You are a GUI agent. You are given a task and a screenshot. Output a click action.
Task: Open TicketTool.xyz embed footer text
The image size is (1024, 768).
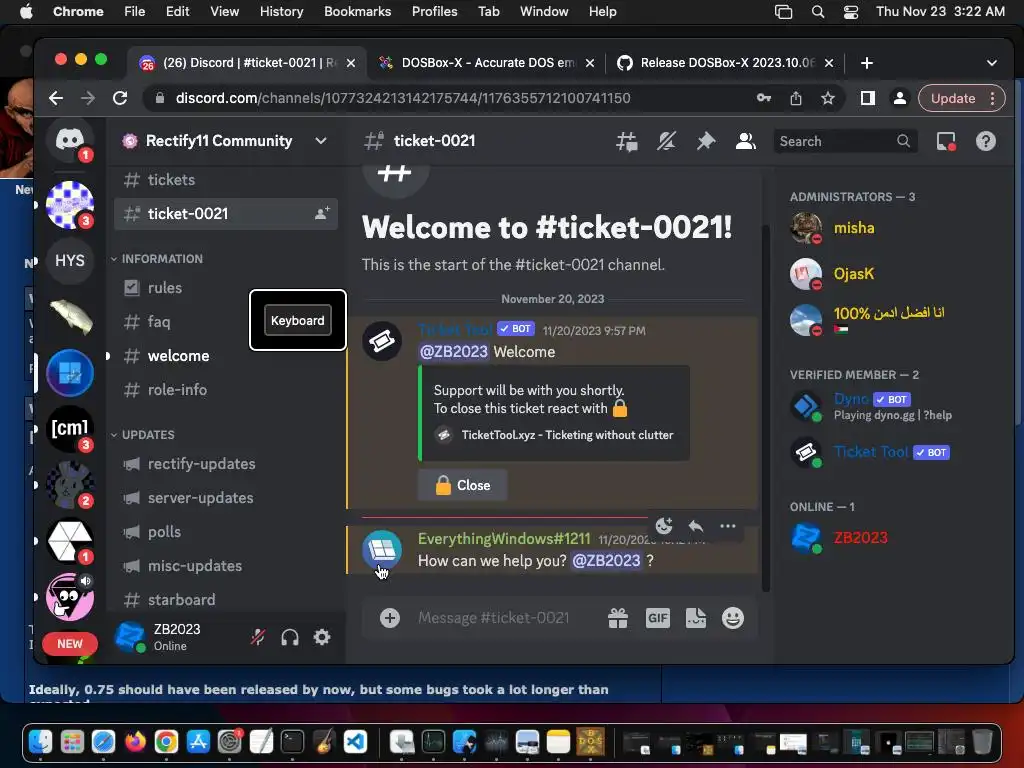(567, 435)
